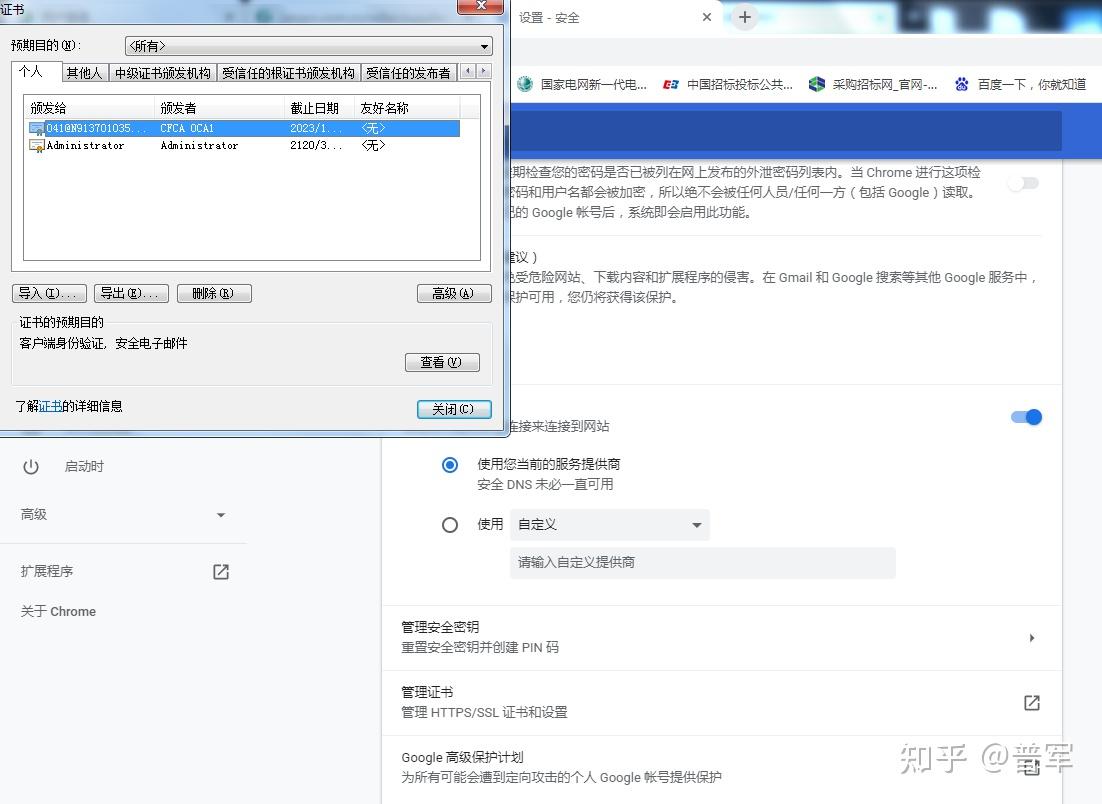The width and height of the screenshot is (1102, 804).
Task: Select the 使用您当前的服务提供商 radio button
Action: (x=450, y=465)
